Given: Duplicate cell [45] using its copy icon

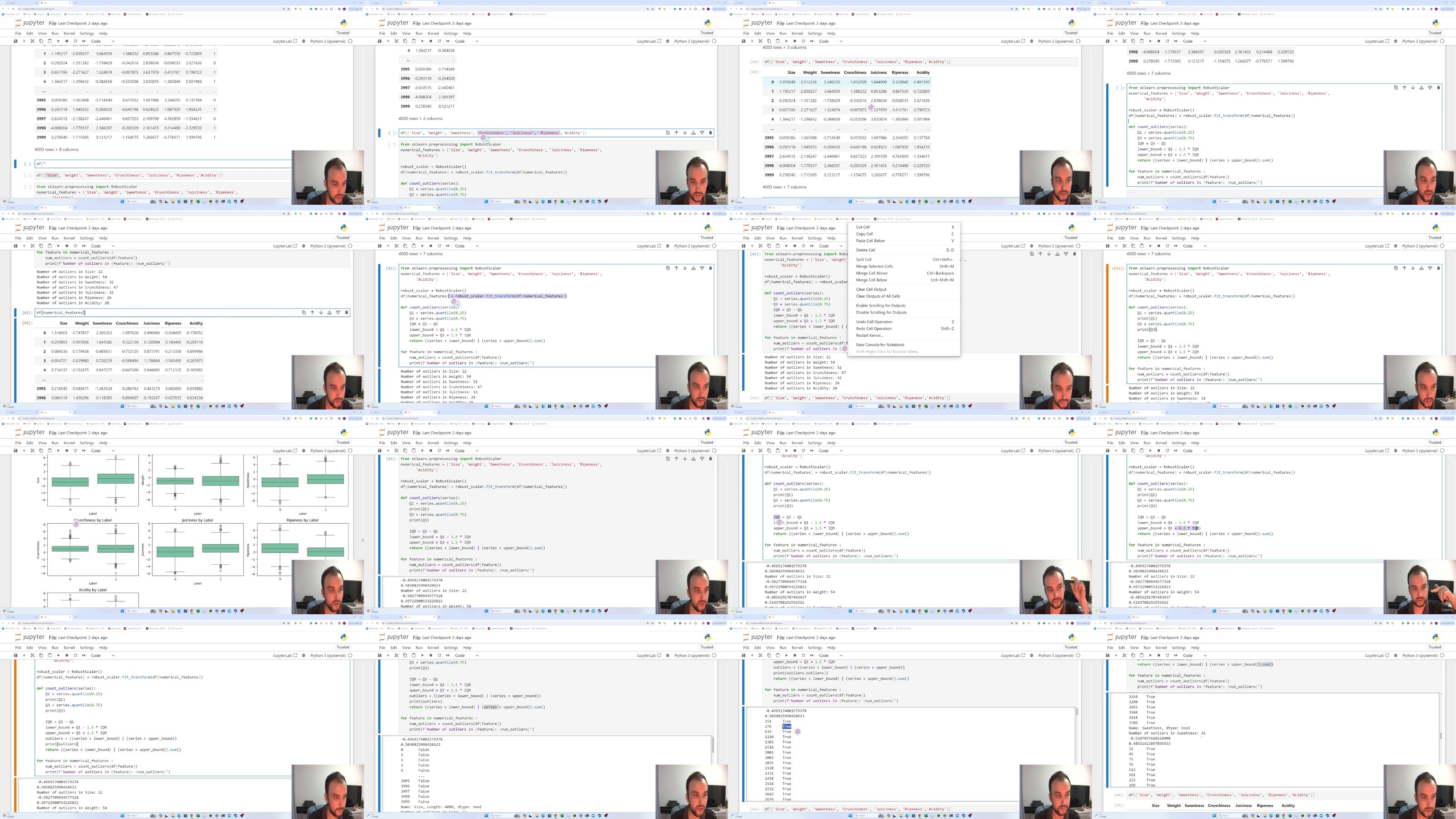Looking at the screenshot, I should coord(667,458).
